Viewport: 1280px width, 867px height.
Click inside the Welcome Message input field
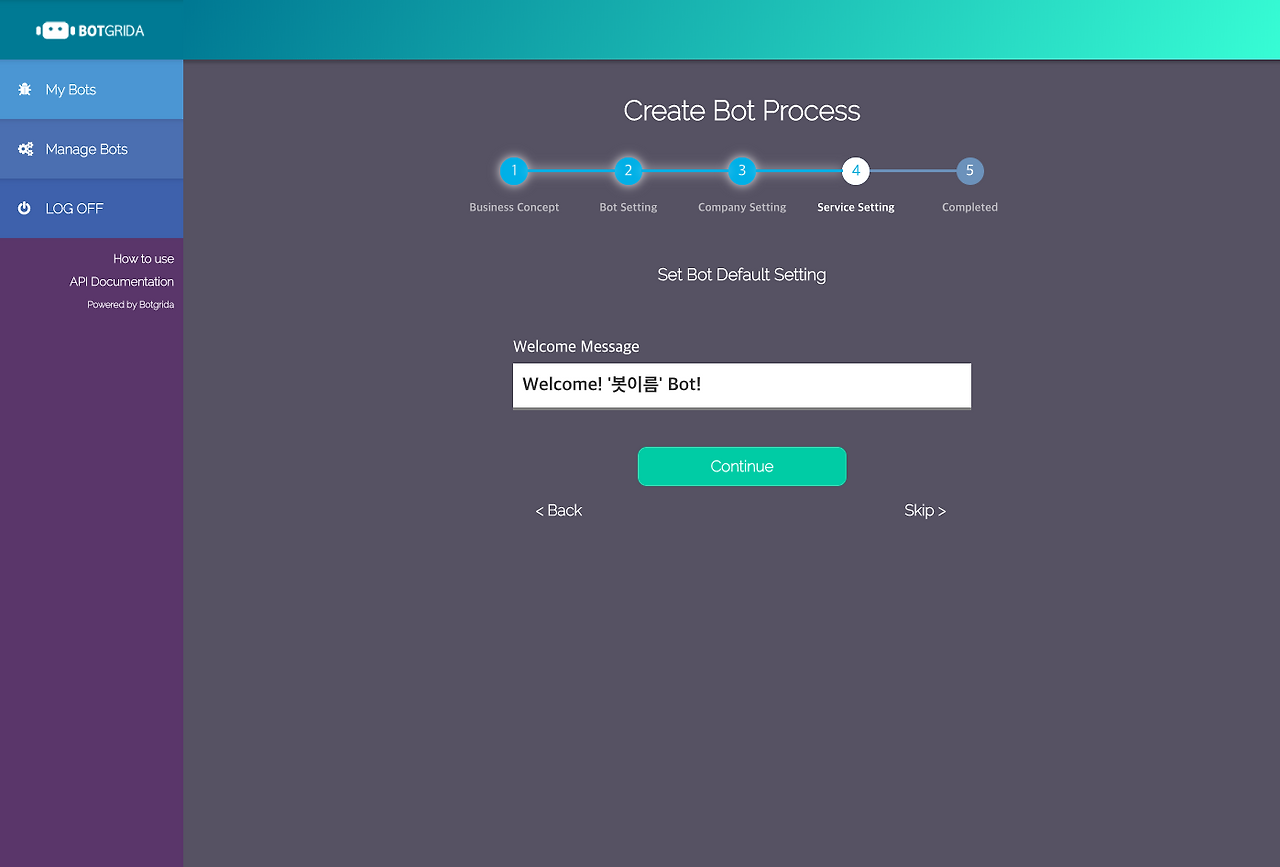point(741,385)
